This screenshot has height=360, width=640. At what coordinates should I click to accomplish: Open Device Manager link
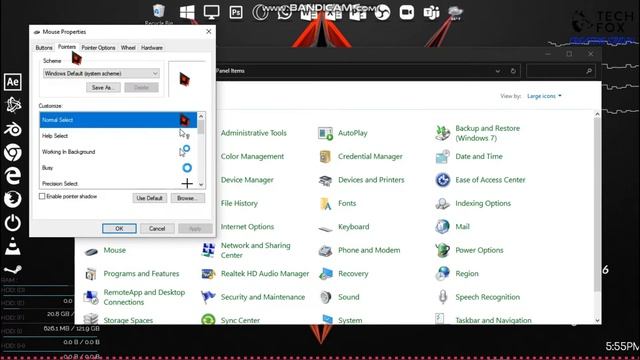point(247,180)
